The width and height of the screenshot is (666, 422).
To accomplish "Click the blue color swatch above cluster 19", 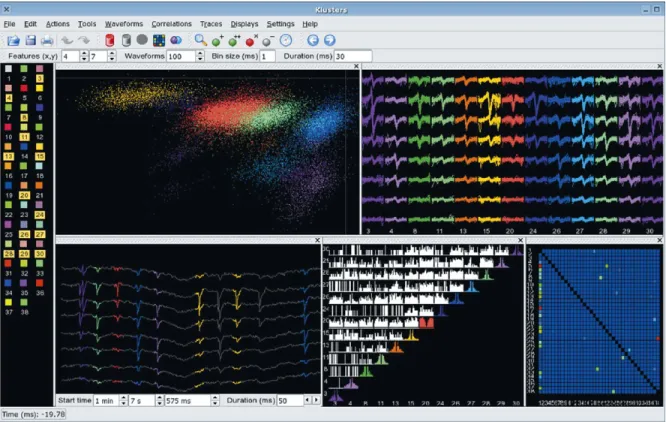I will [8, 186].
